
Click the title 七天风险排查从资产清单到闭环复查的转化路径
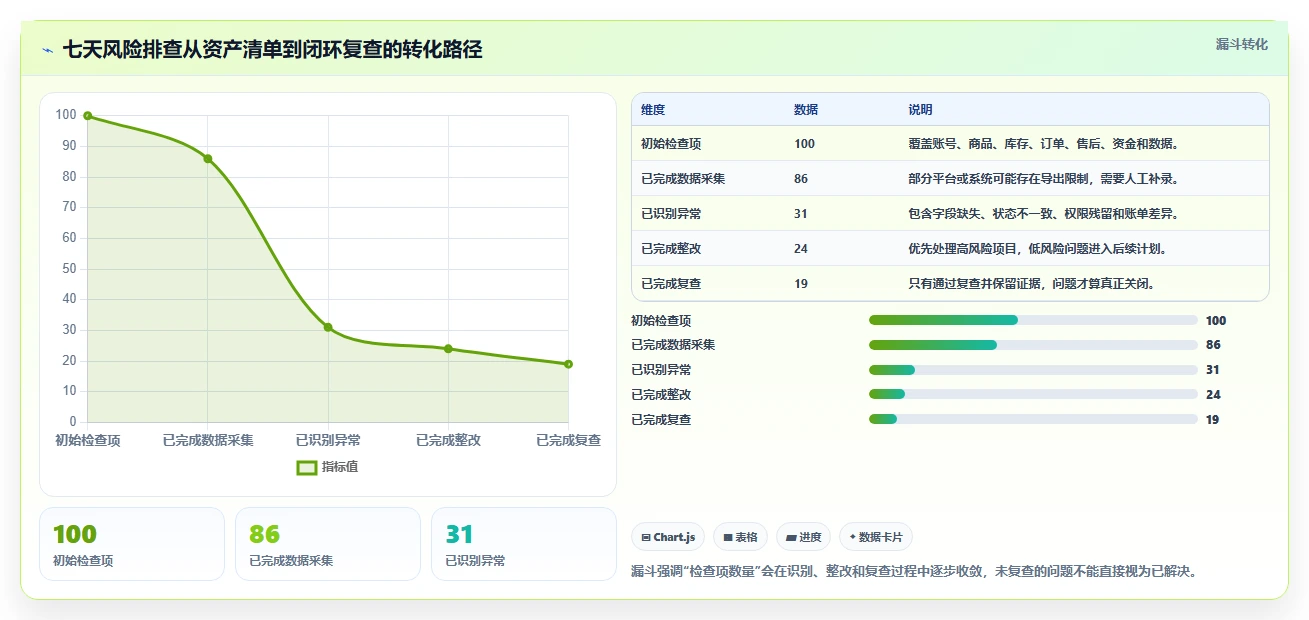[272, 49]
